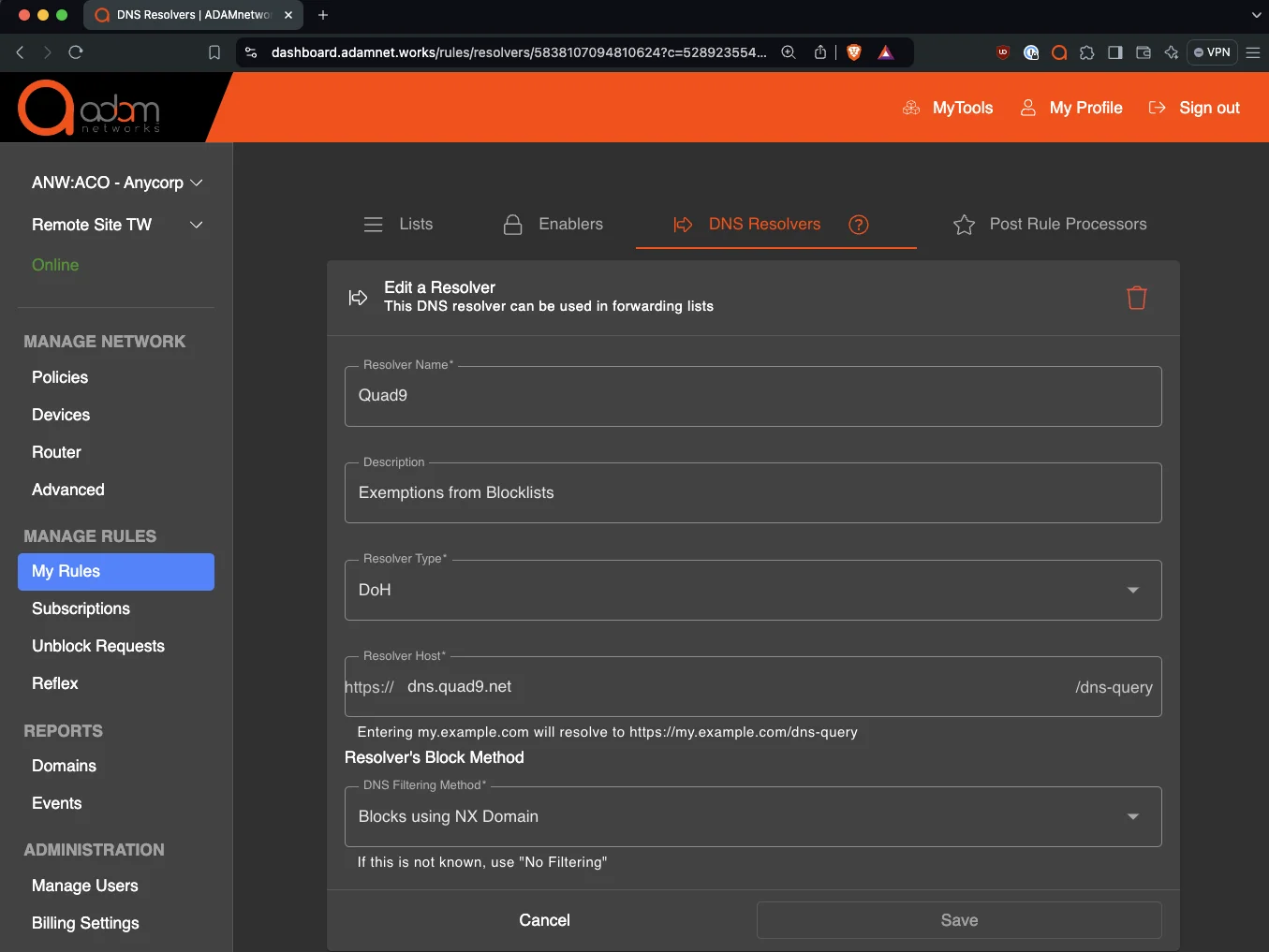Click the Brave Rewards triangle icon
The image size is (1269, 952).
(886, 52)
